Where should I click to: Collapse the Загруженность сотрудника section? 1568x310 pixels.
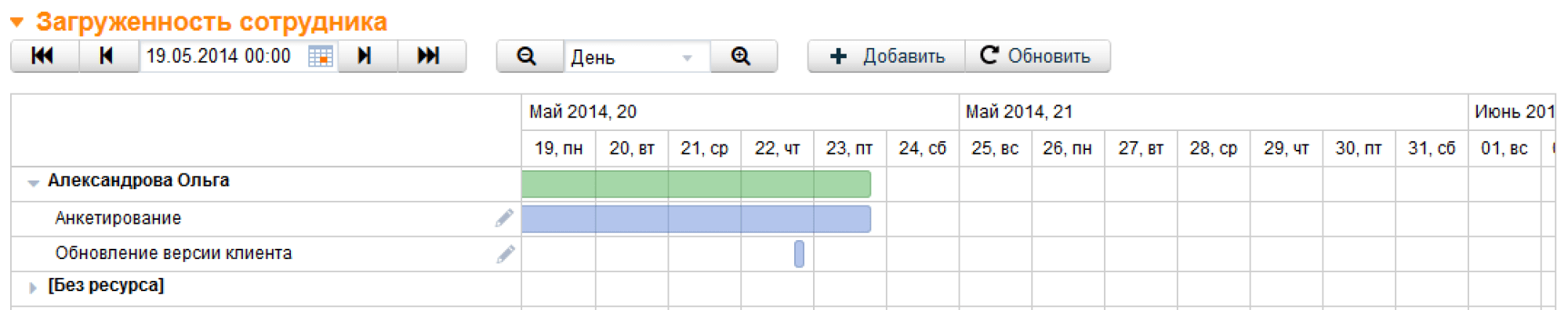[17, 22]
